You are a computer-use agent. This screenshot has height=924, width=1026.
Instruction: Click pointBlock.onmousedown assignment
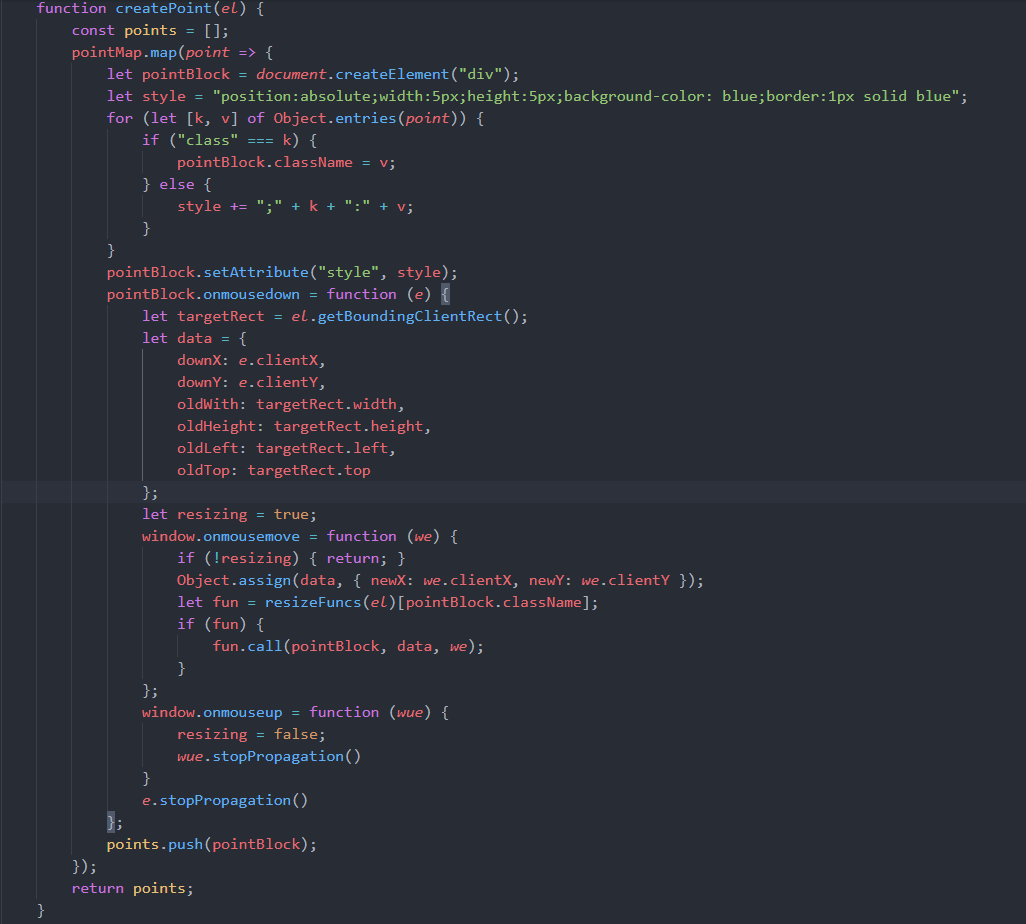coord(277,294)
